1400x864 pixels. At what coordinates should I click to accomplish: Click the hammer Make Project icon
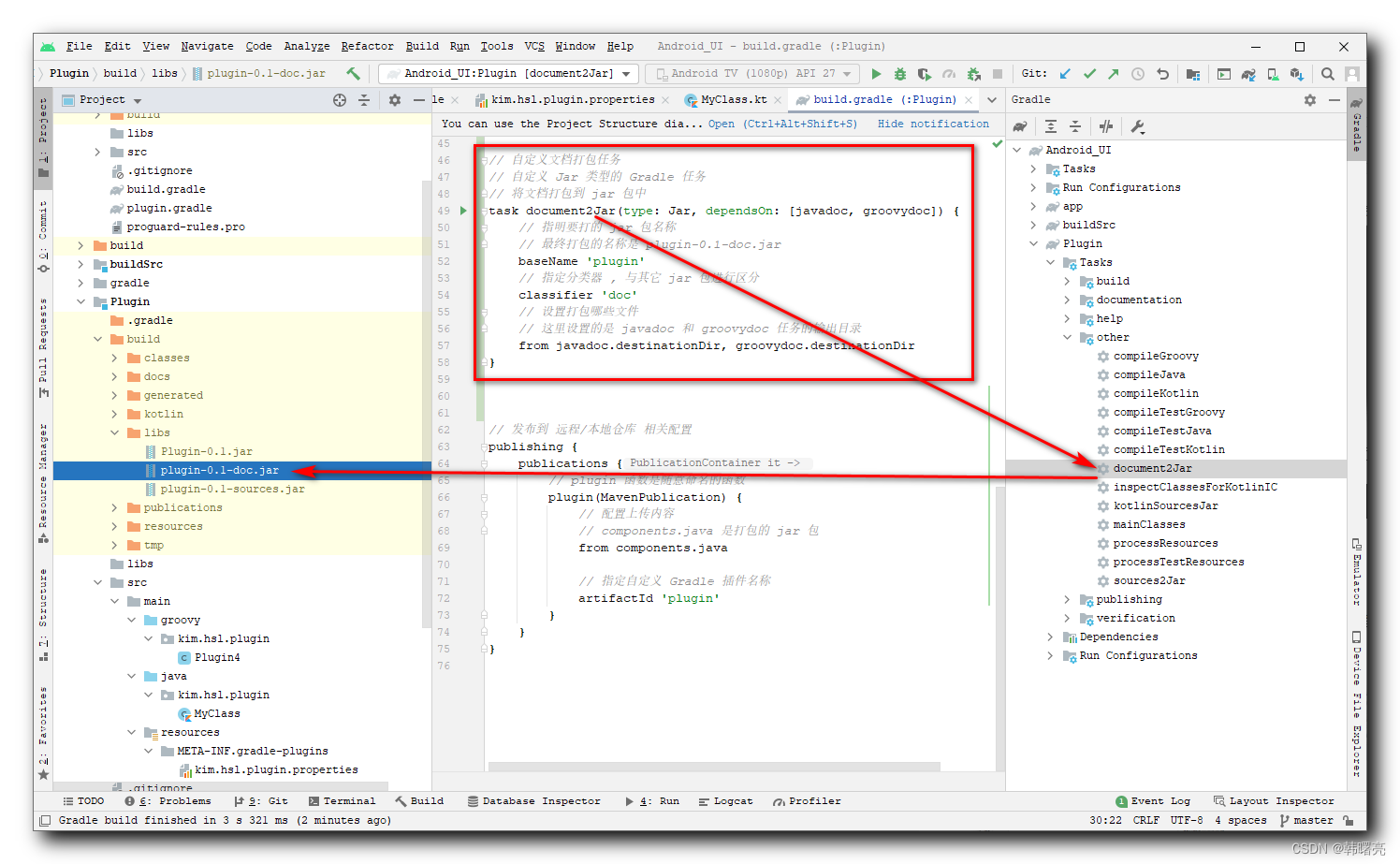(x=353, y=73)
